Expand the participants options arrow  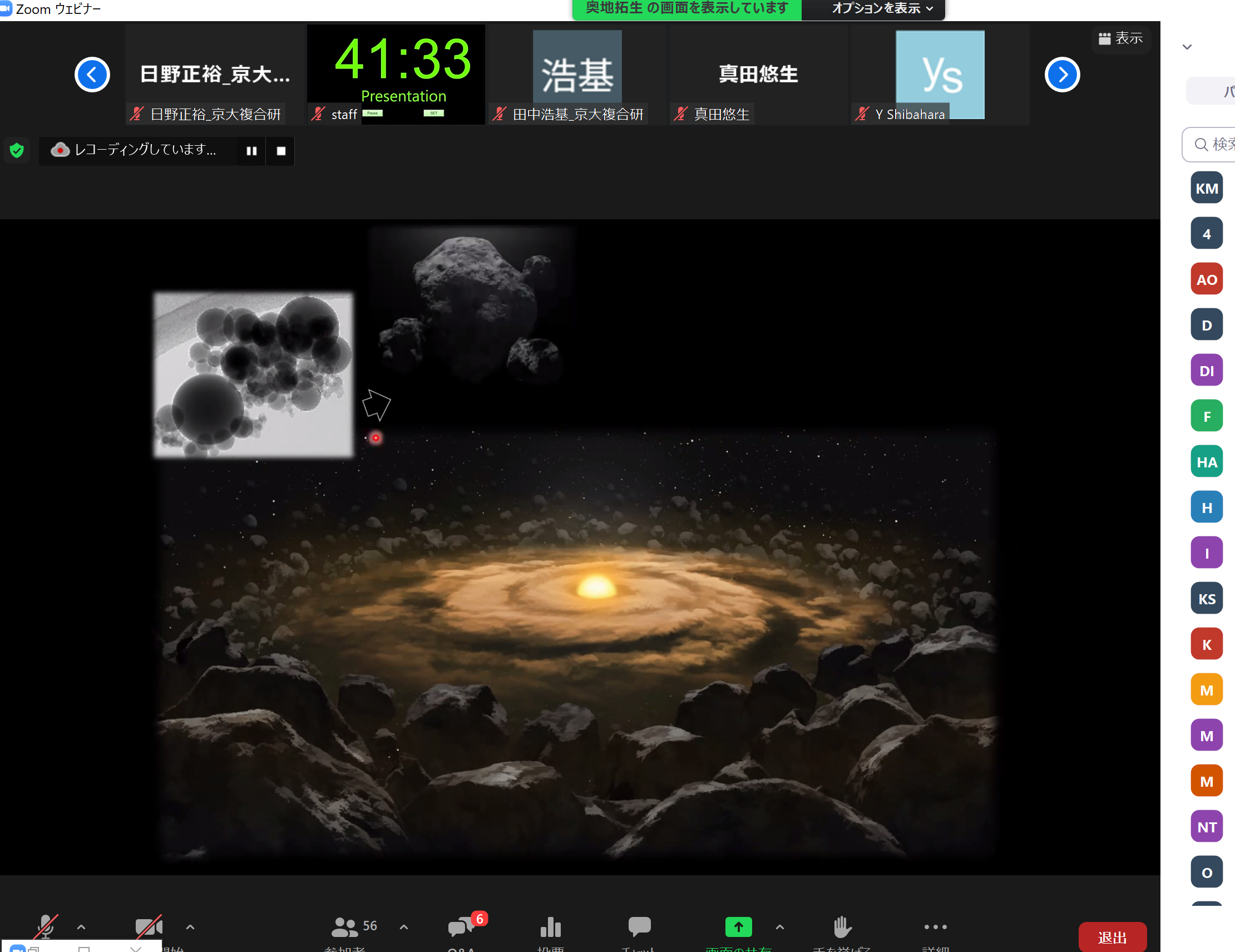coord(404,926)
